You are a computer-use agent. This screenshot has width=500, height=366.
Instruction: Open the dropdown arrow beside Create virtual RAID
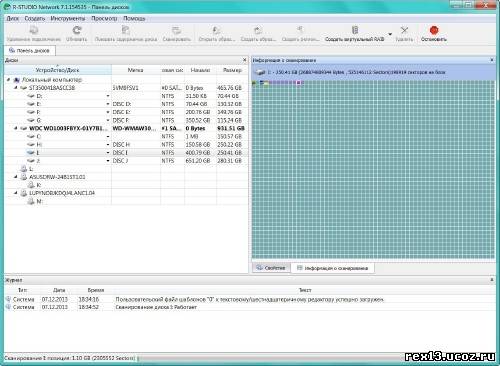pyautogui.click(x=390, y=34)
